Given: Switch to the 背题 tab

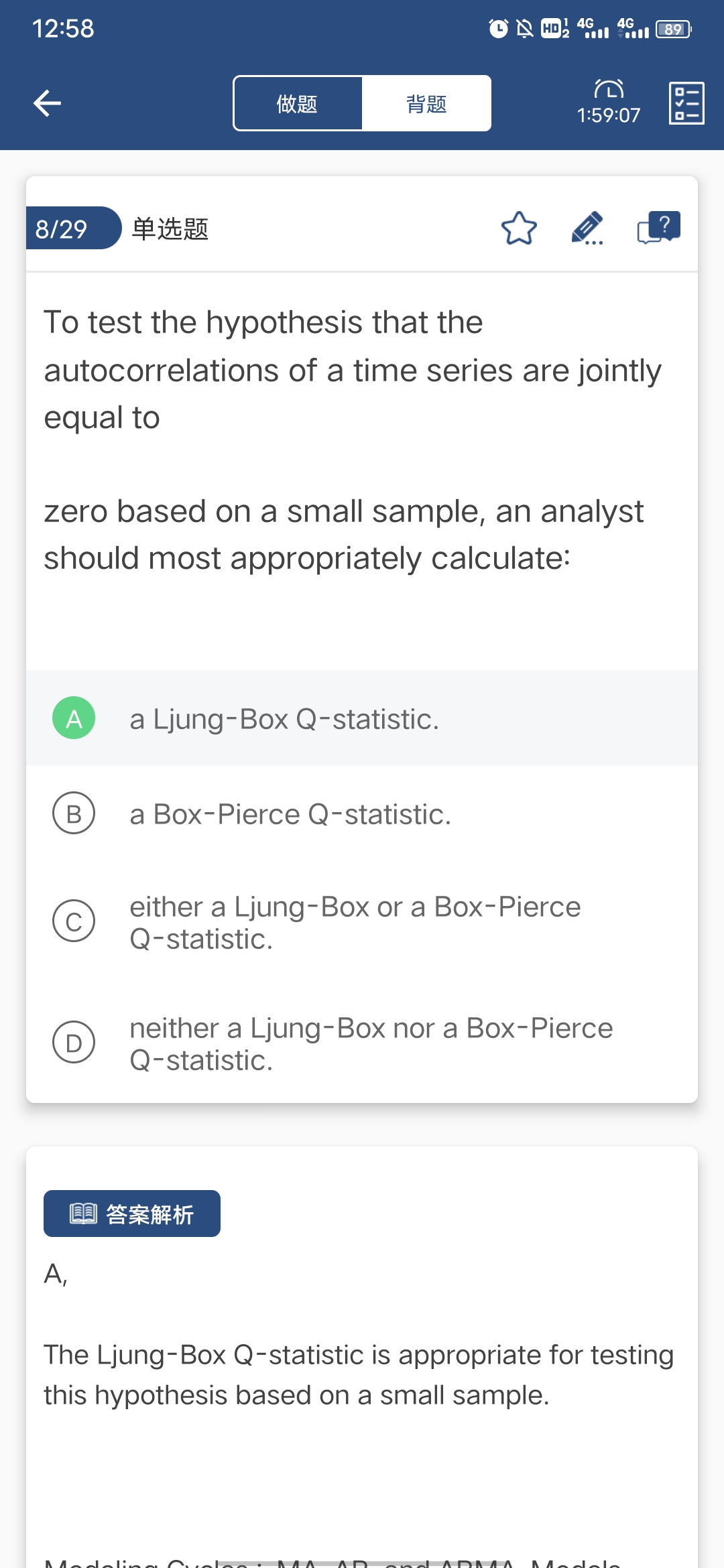Looking at the screenshot, I should [426, 104].
